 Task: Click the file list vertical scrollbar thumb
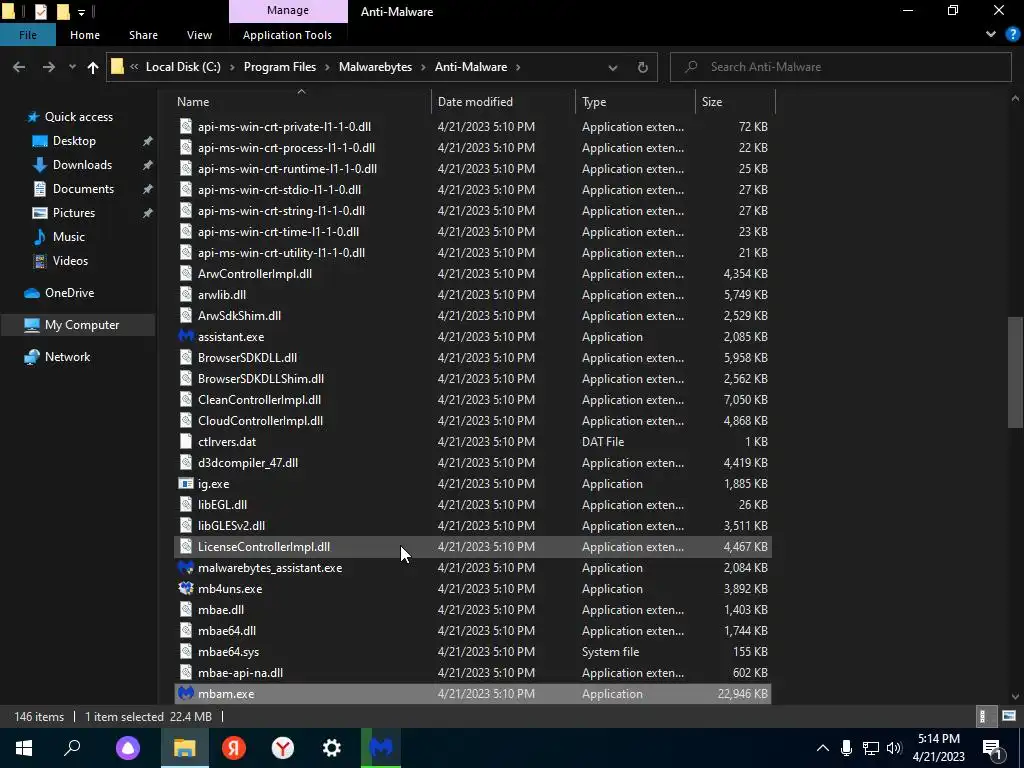pyautogui.click(x=1015, y=372)
